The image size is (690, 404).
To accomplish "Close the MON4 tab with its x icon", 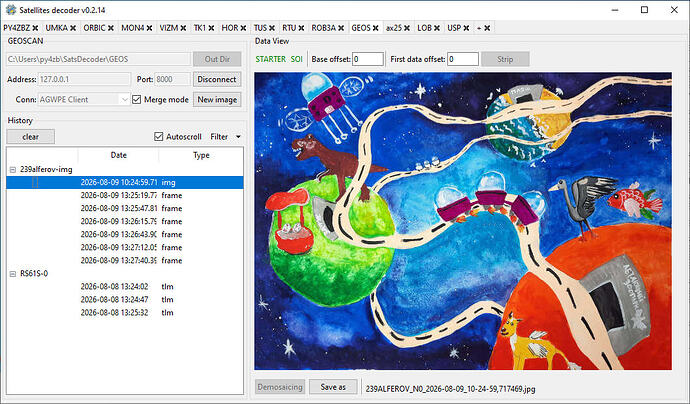I will point(150,28).
